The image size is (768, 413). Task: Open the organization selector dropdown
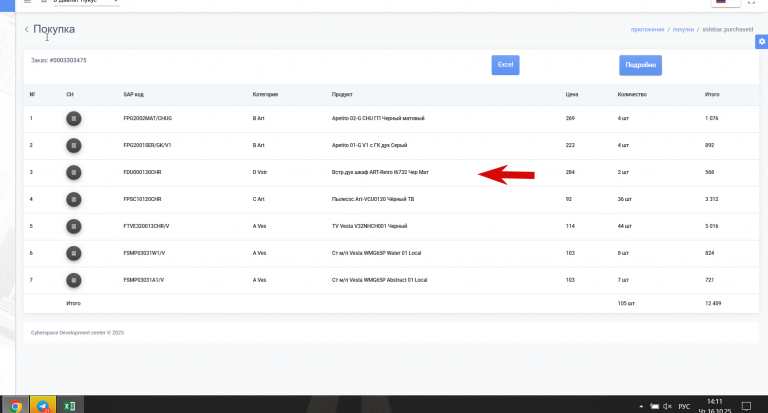coord(86,1)
